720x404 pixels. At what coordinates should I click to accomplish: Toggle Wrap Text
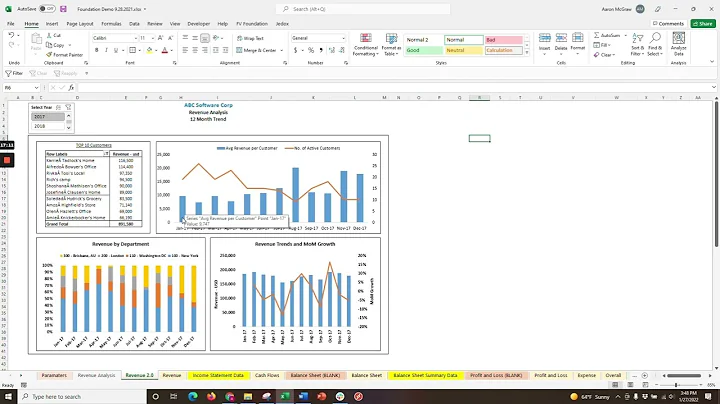[x=250, y=38]
